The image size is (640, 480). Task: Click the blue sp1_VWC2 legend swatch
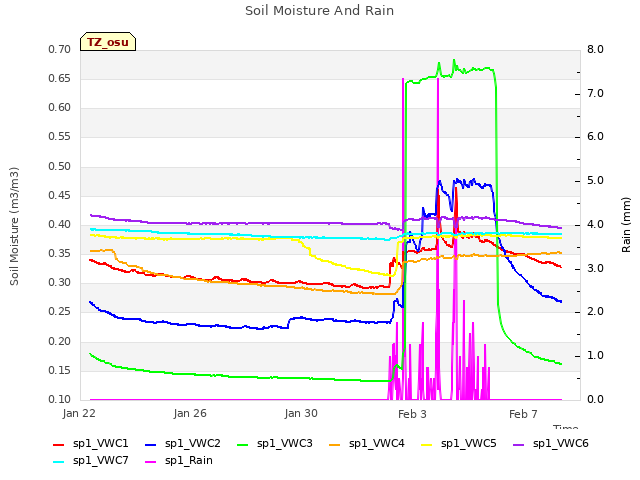coord(151,445)
